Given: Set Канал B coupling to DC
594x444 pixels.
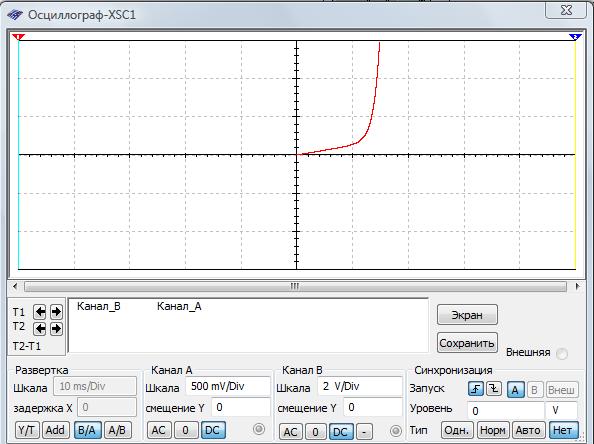Looking at the screenshot, I should (x=341, y=431).
